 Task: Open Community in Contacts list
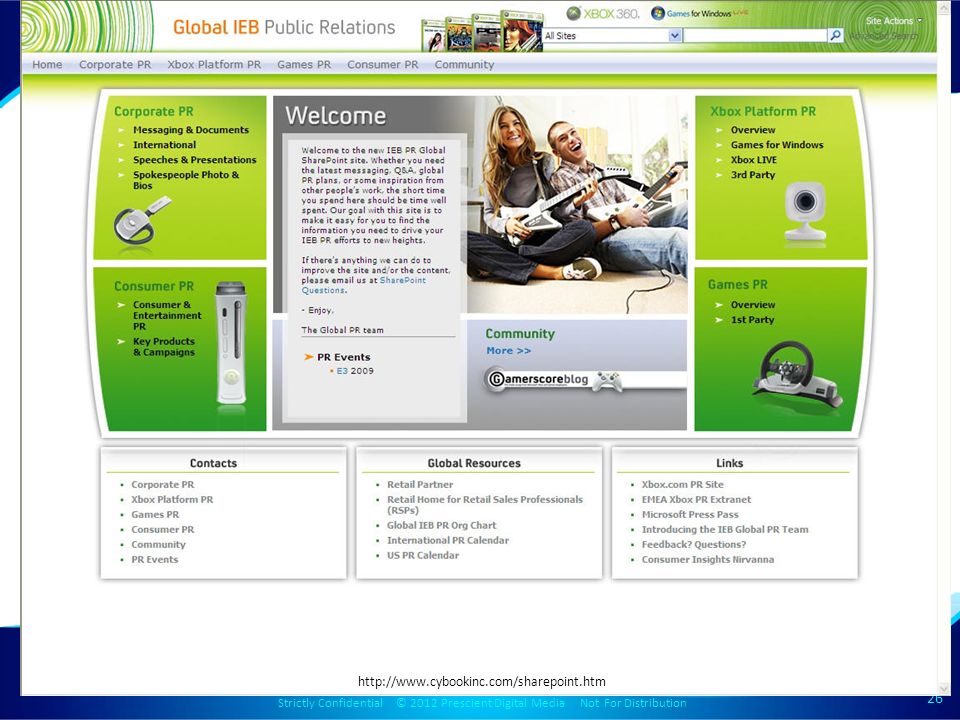(x=159, y=545)
